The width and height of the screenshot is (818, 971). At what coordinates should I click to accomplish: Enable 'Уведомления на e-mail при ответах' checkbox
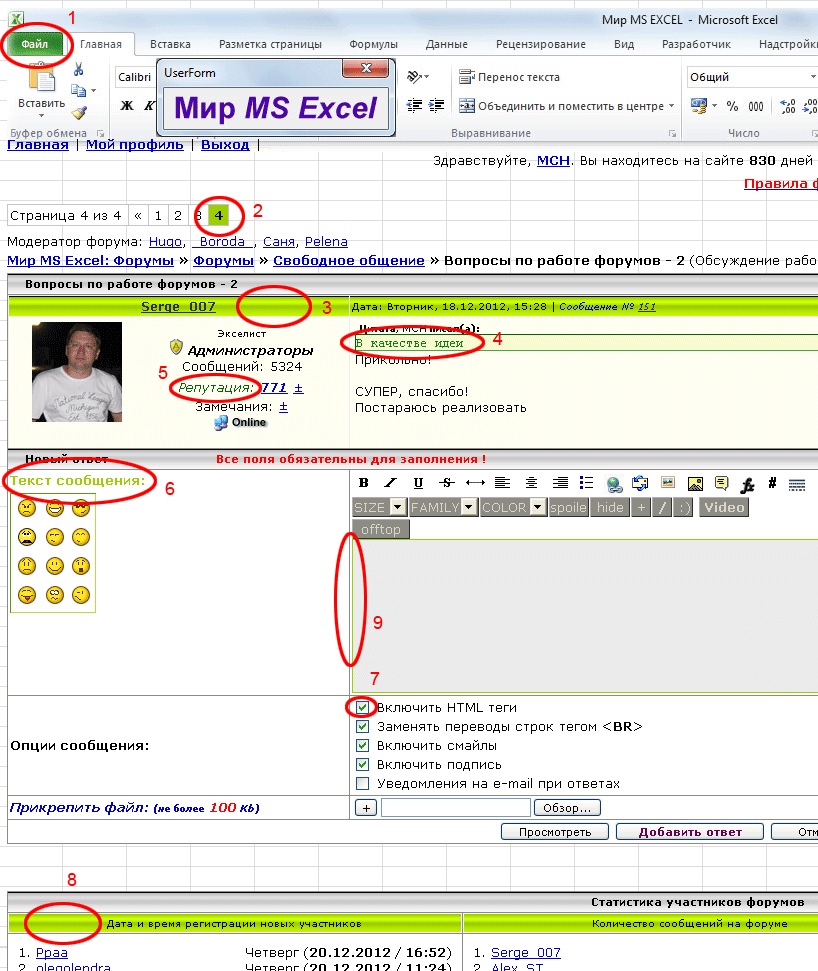click(362, 783)
